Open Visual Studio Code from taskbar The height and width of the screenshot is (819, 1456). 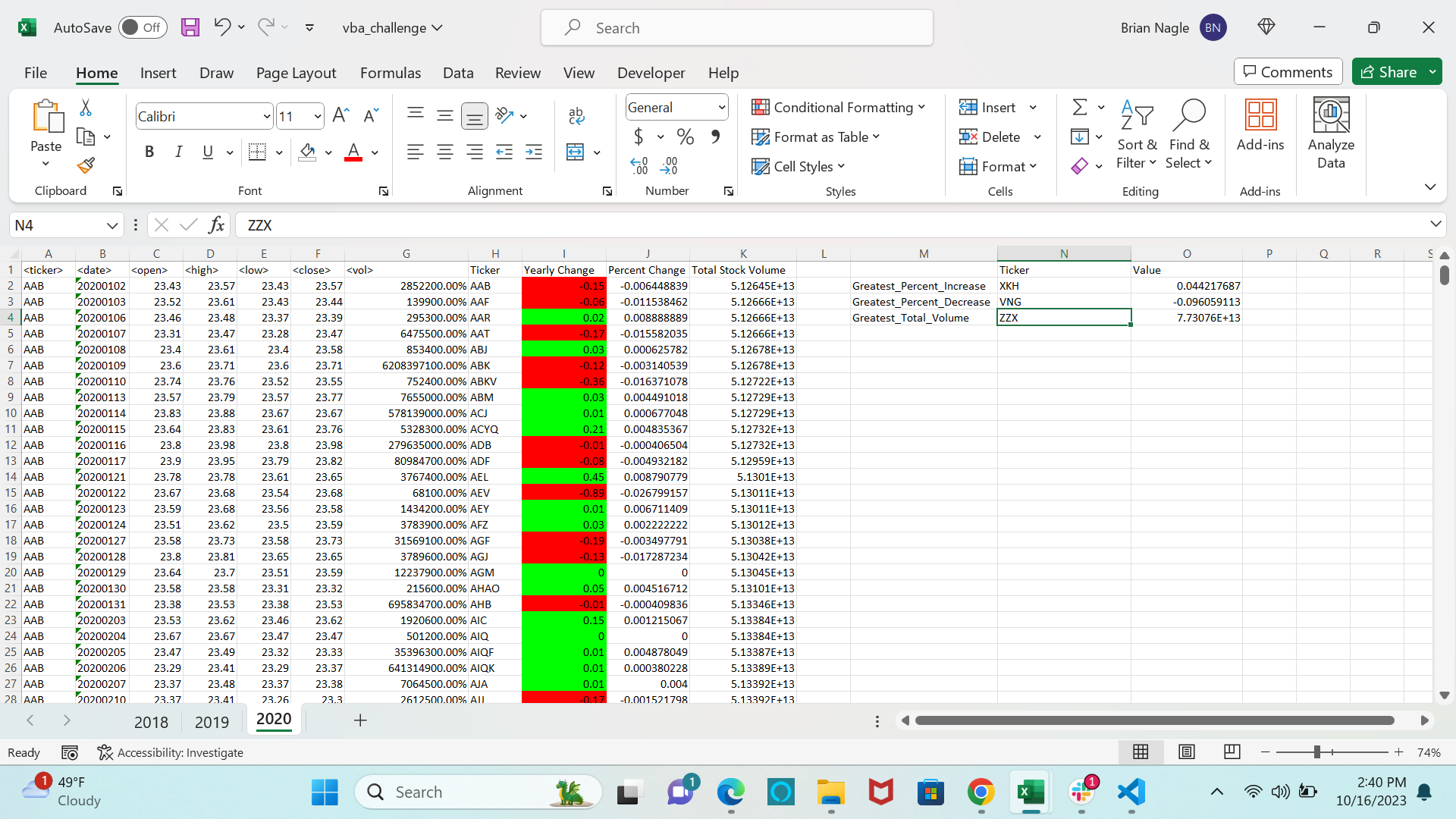1130,792
